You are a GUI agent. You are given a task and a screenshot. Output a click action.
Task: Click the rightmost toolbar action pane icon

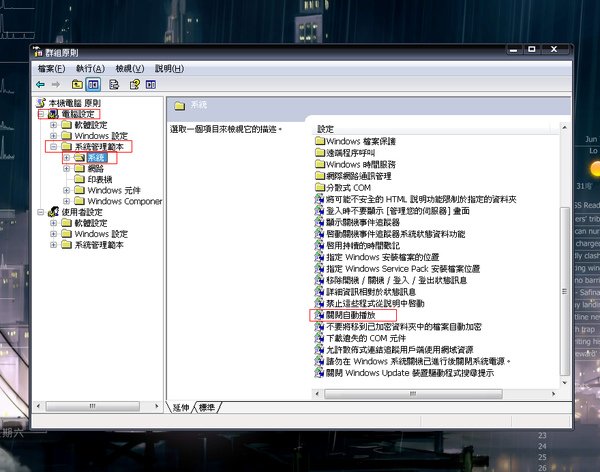[x=151, y=85]
